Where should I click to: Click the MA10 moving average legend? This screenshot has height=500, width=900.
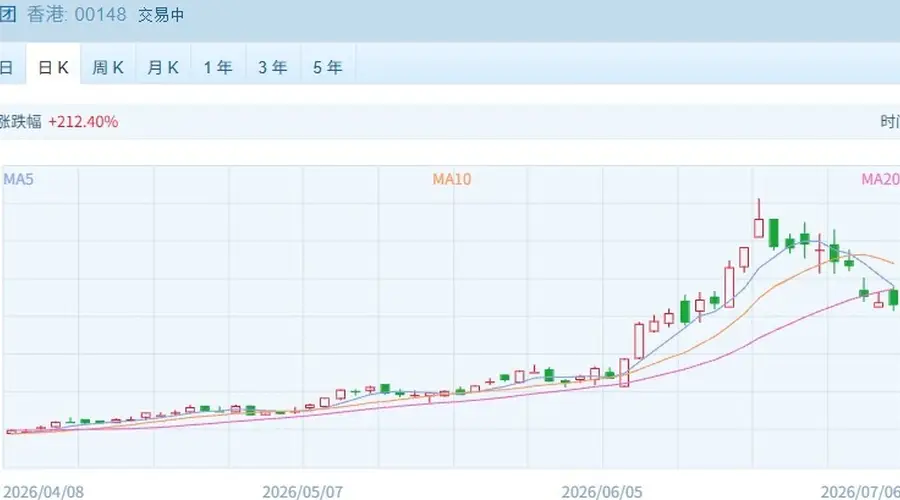point(452,179)
